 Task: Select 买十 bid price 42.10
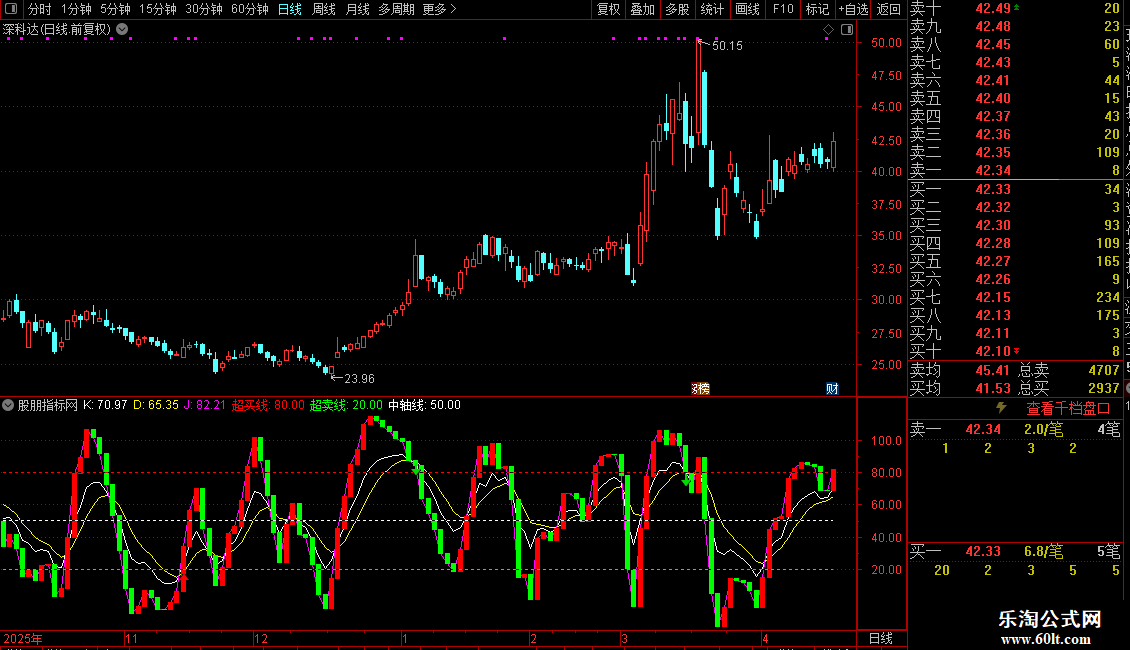[x=993, y=351]
